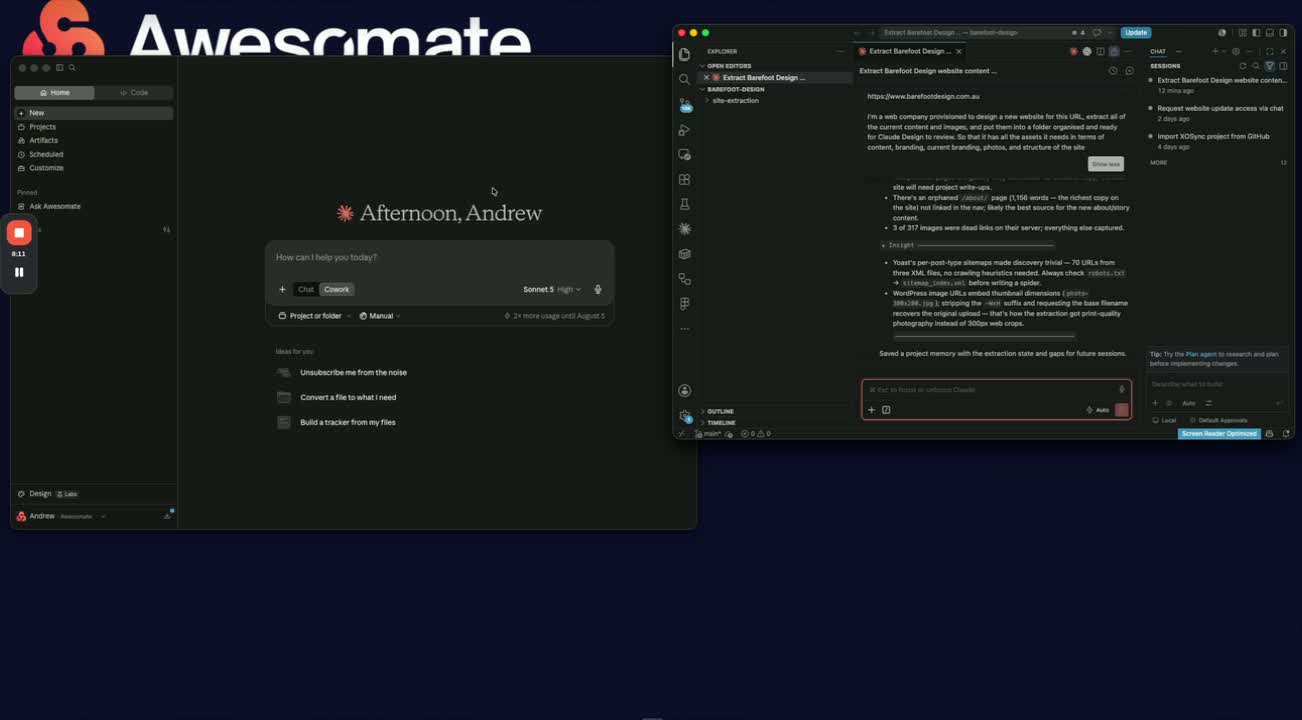Image resolution: width=1302 pixels, height=720 pixels.
Task: Open Run and Debug view in VS Code
Action: point(684,129)
